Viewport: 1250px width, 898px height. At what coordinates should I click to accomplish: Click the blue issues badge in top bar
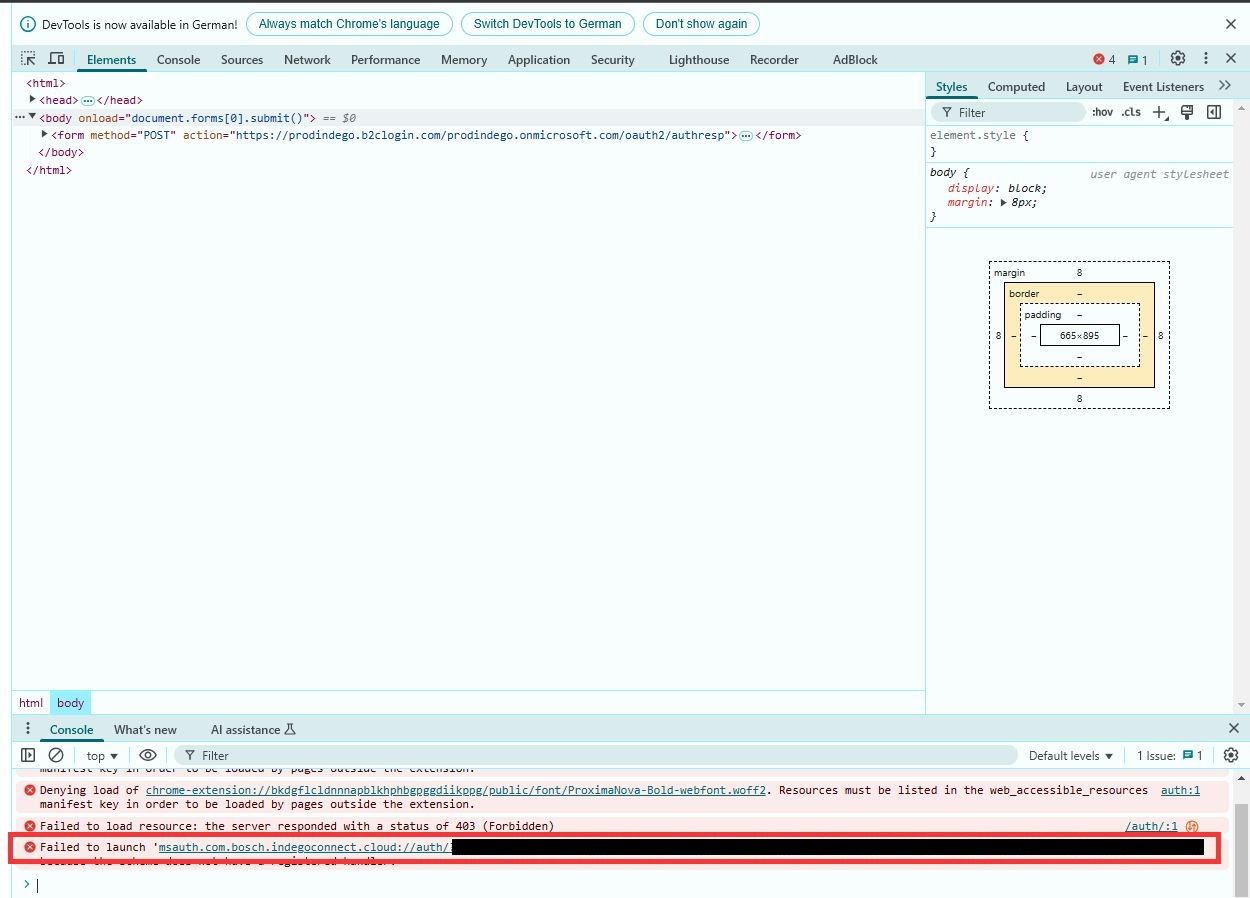pyautogui.click(x=1138, y=59)
